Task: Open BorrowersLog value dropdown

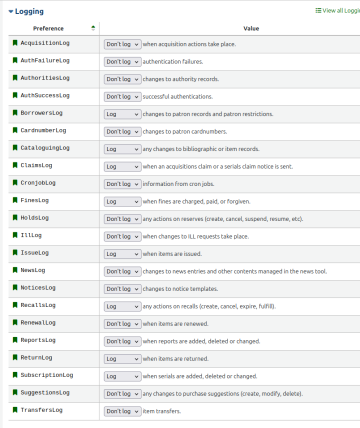Action: coord(122,114)
